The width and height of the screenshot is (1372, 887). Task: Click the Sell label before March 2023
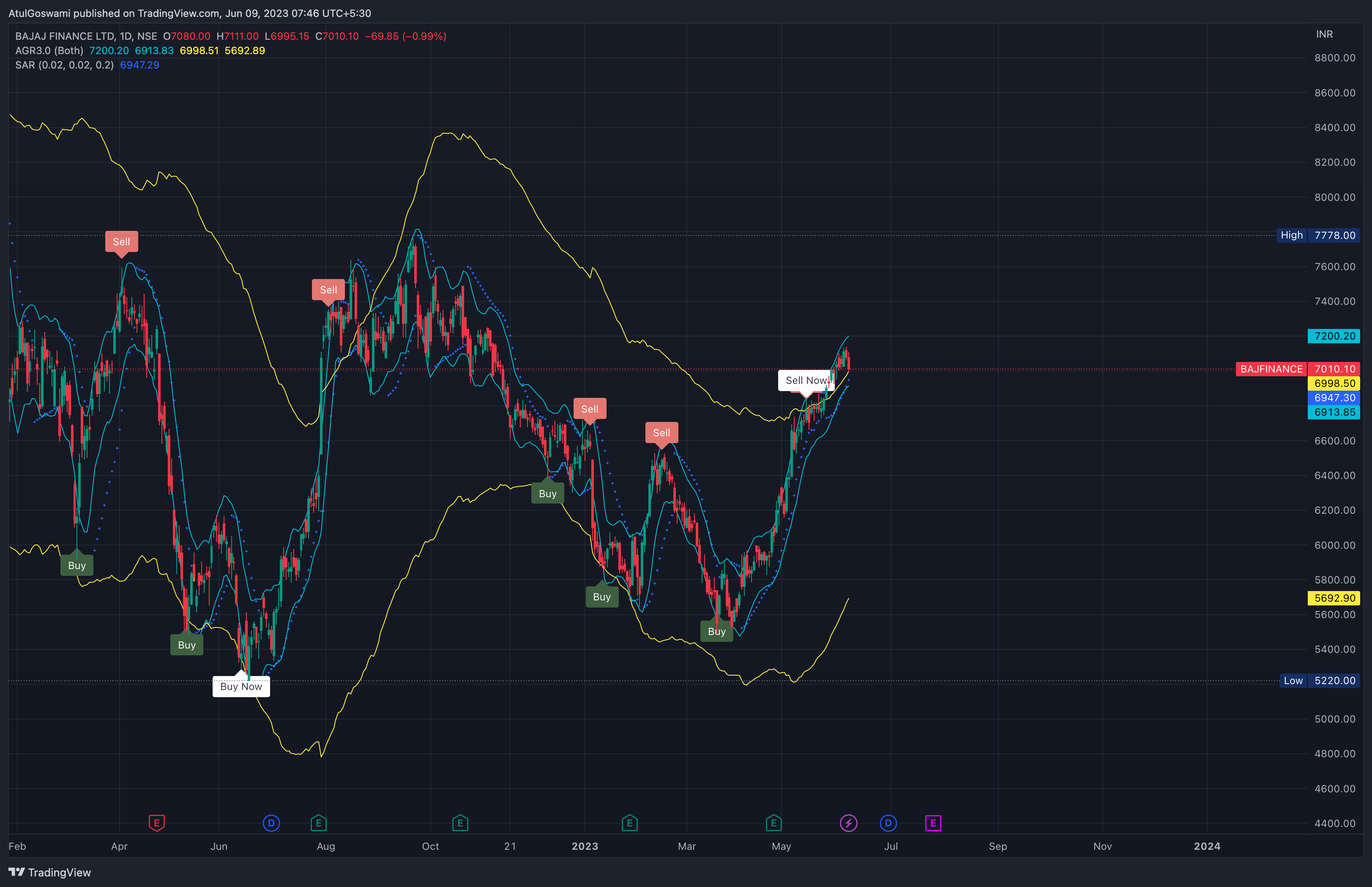[661, 433]
